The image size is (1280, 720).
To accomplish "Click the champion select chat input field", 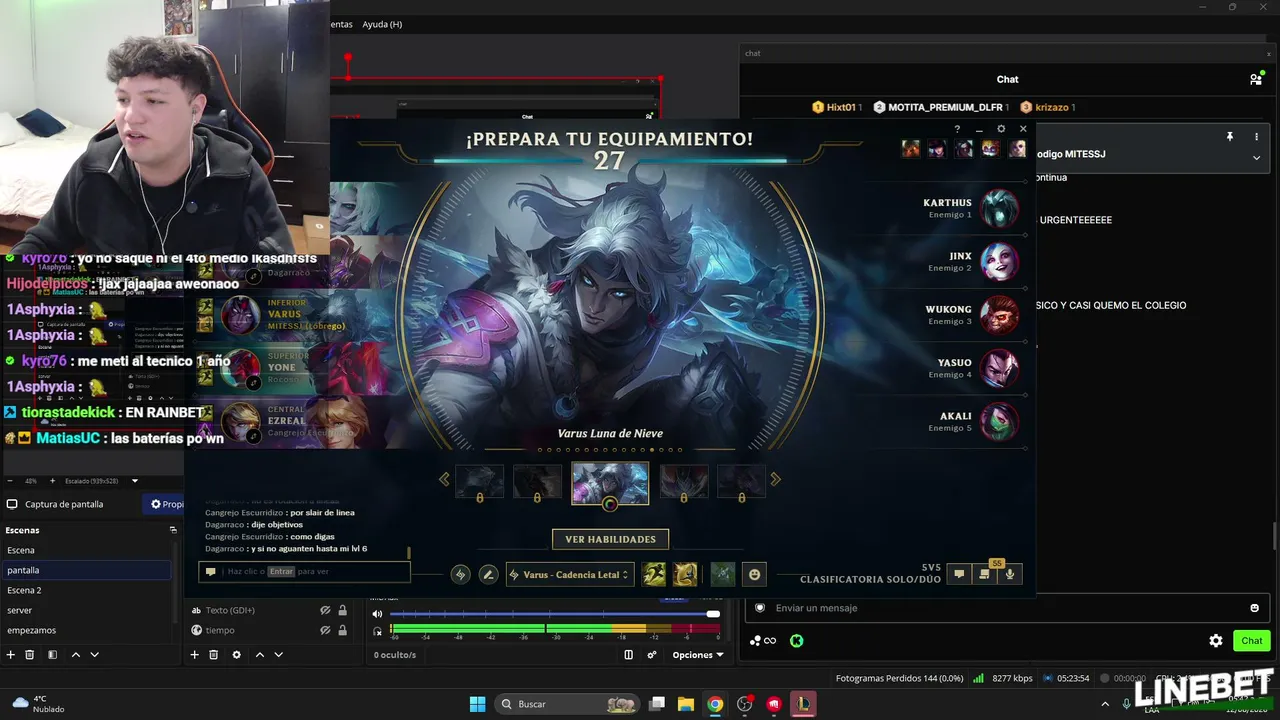I will point(305,571).
